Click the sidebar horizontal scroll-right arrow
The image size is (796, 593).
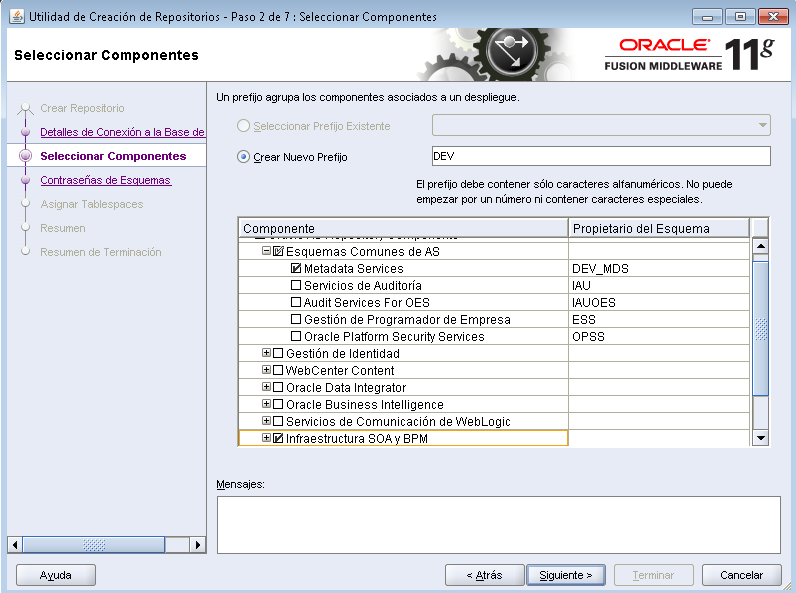(x=198, y=545)
